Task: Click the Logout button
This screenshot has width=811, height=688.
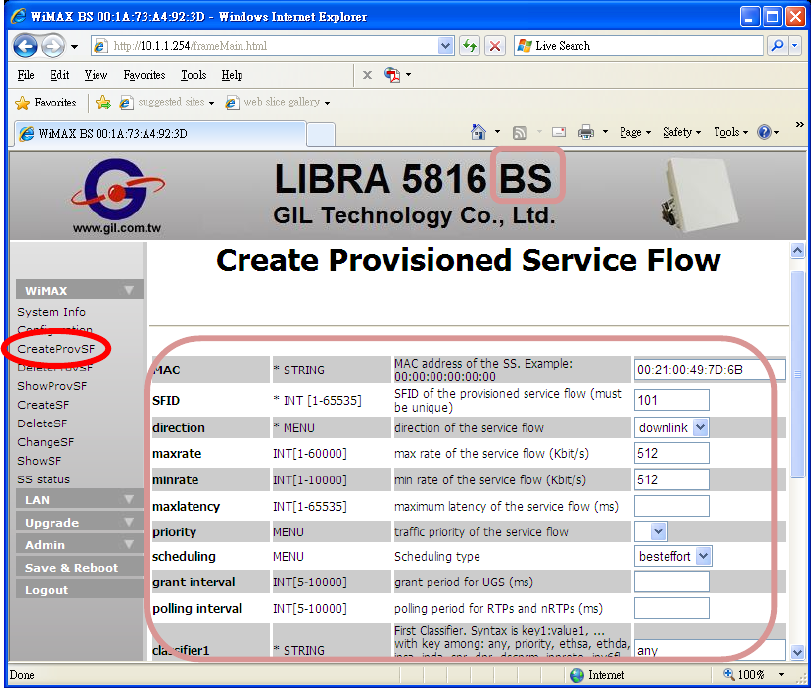Action: click(x=80, y=590)
